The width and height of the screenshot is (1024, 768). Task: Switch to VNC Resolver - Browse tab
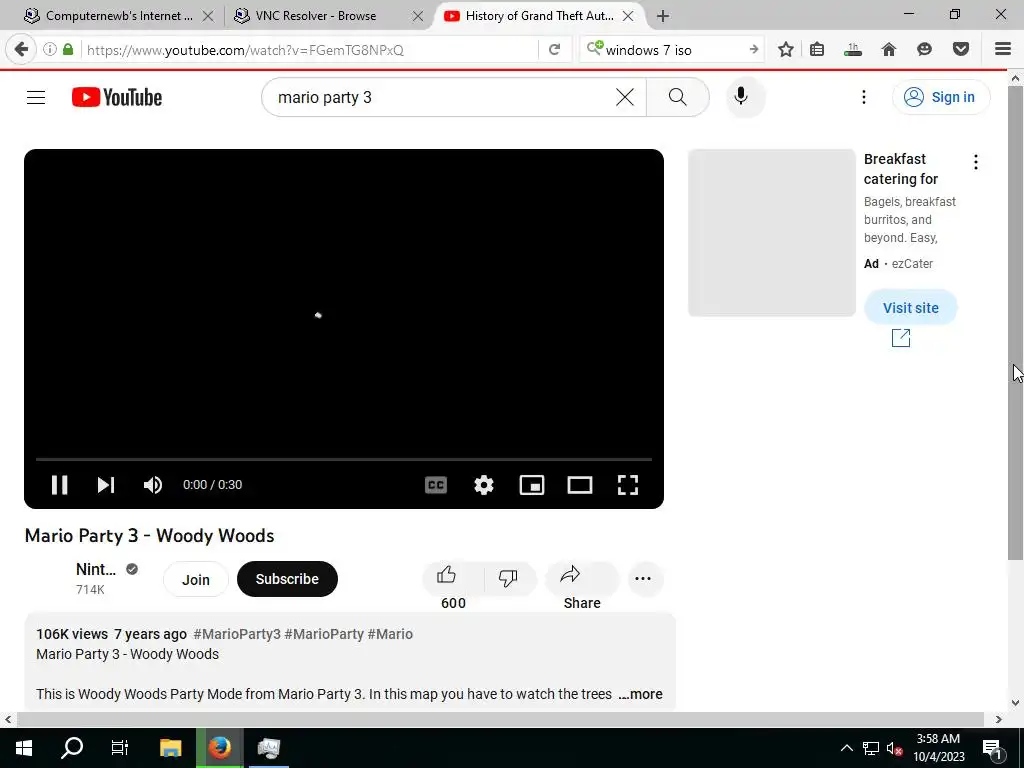[316, 16]
